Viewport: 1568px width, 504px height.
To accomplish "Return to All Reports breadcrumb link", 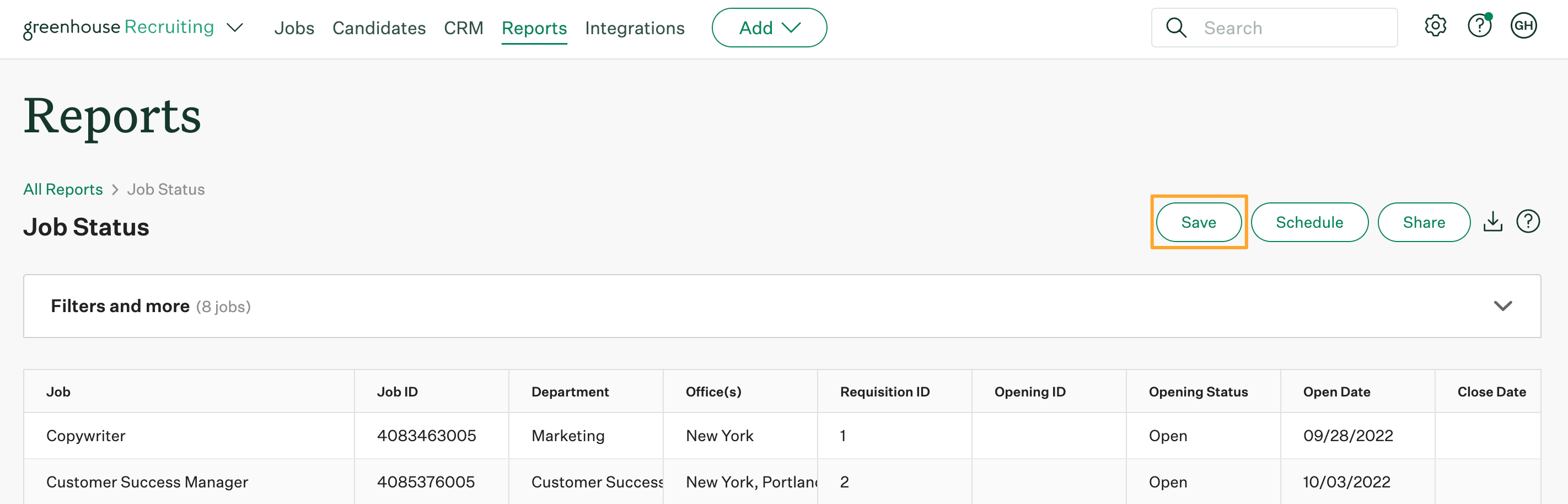I will click(63, 189).
